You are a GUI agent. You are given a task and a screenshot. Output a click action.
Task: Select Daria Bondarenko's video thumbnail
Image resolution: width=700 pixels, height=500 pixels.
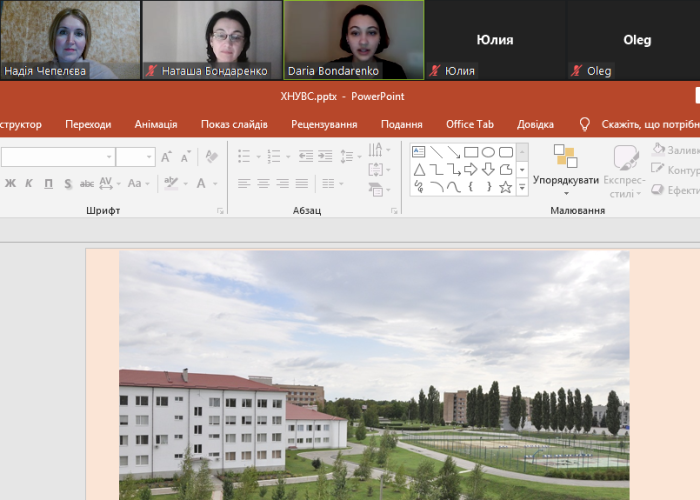[x=353, y=40]
